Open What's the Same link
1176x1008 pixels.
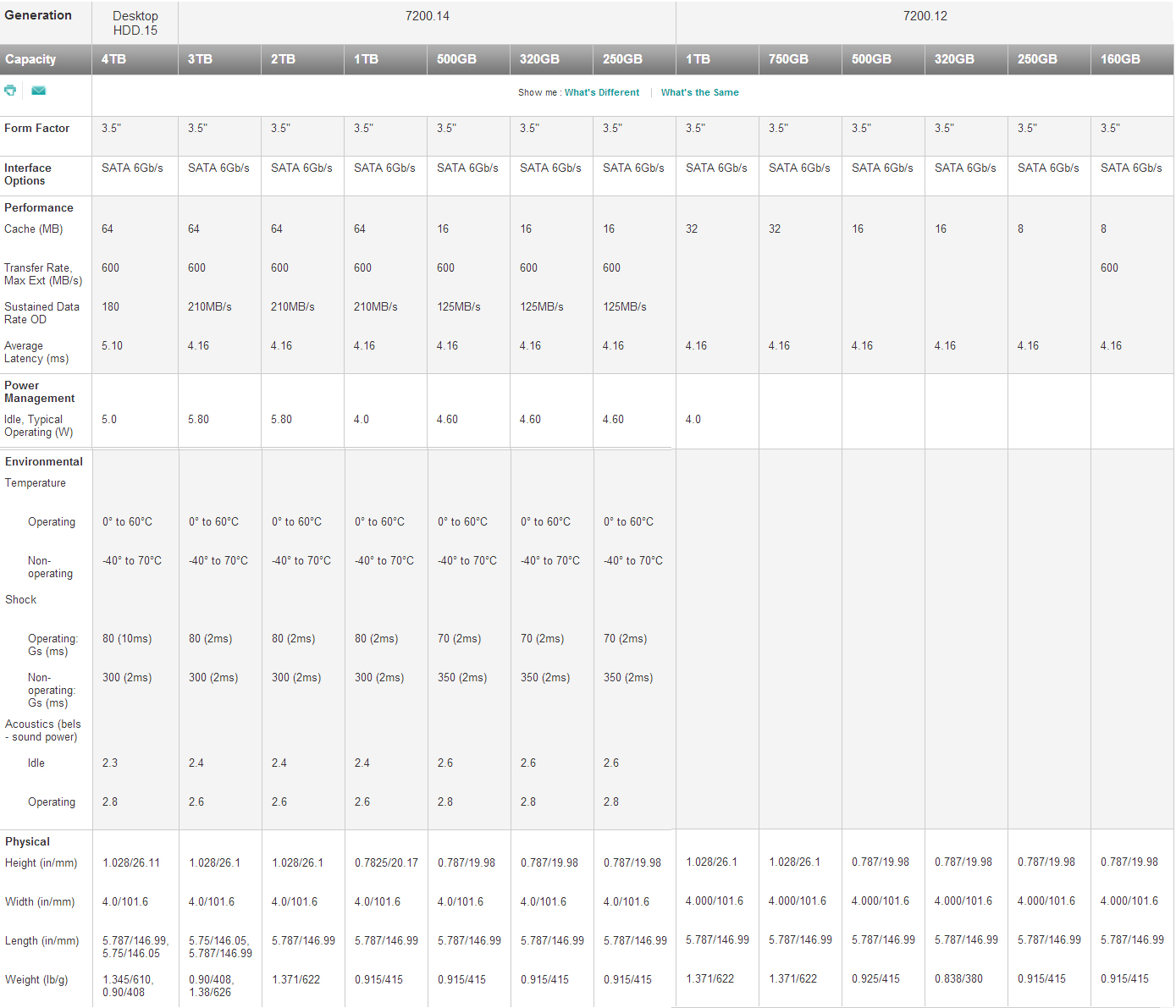click(699, 92)
